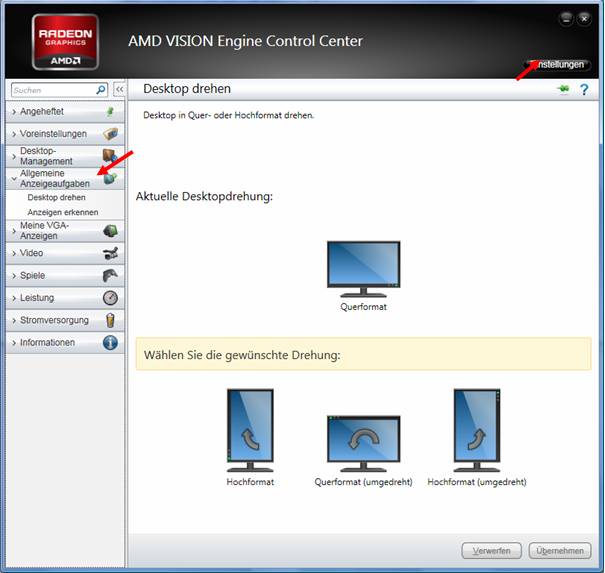Click the Allgemeine Anzeigeaufgaben icon
This screenshot has height=573, width=605.
(110, 178)
